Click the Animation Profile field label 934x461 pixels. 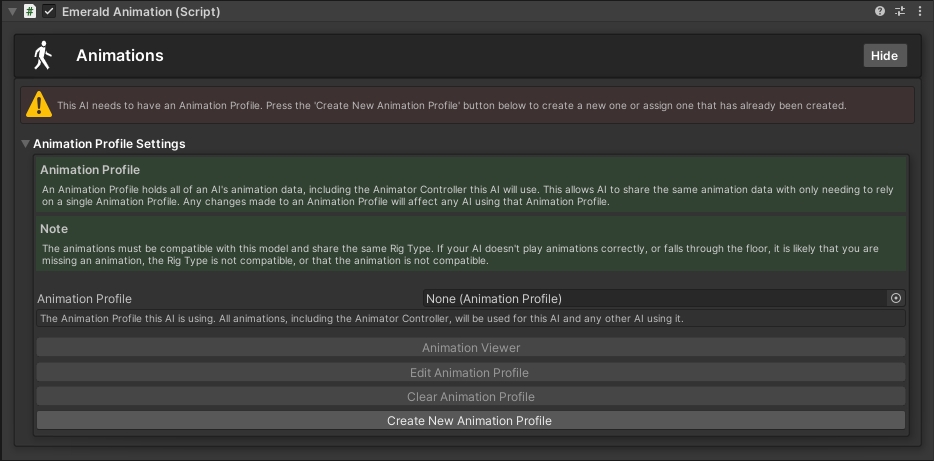coord(85,298)
